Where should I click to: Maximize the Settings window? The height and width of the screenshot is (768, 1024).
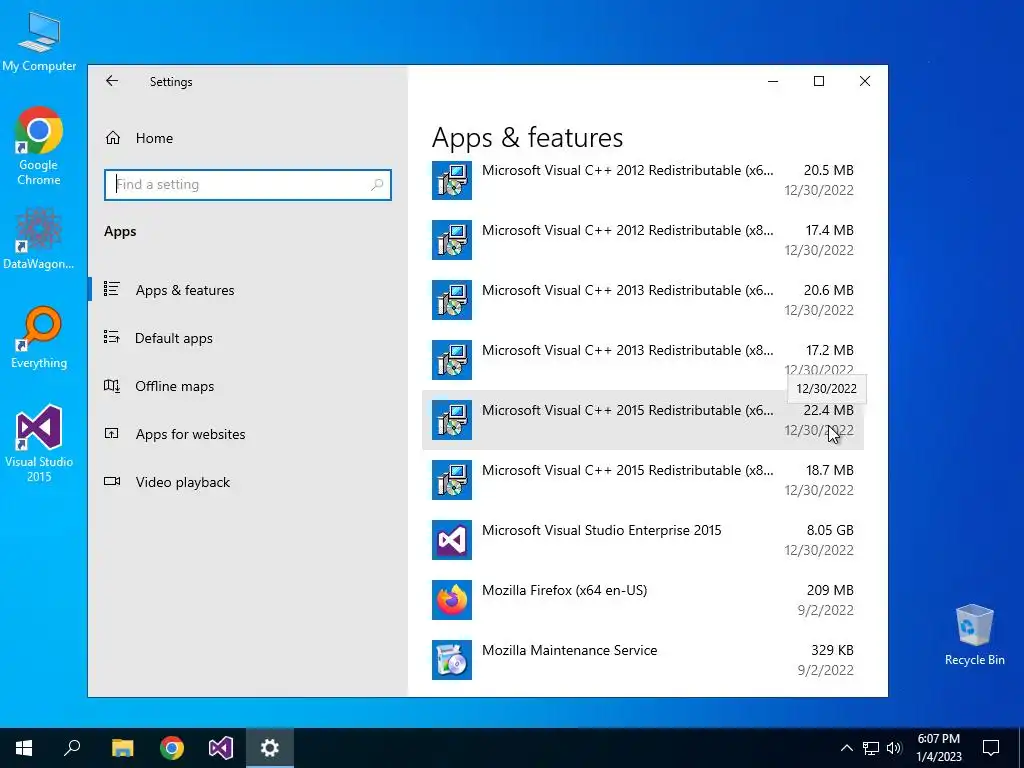(819, 81)
